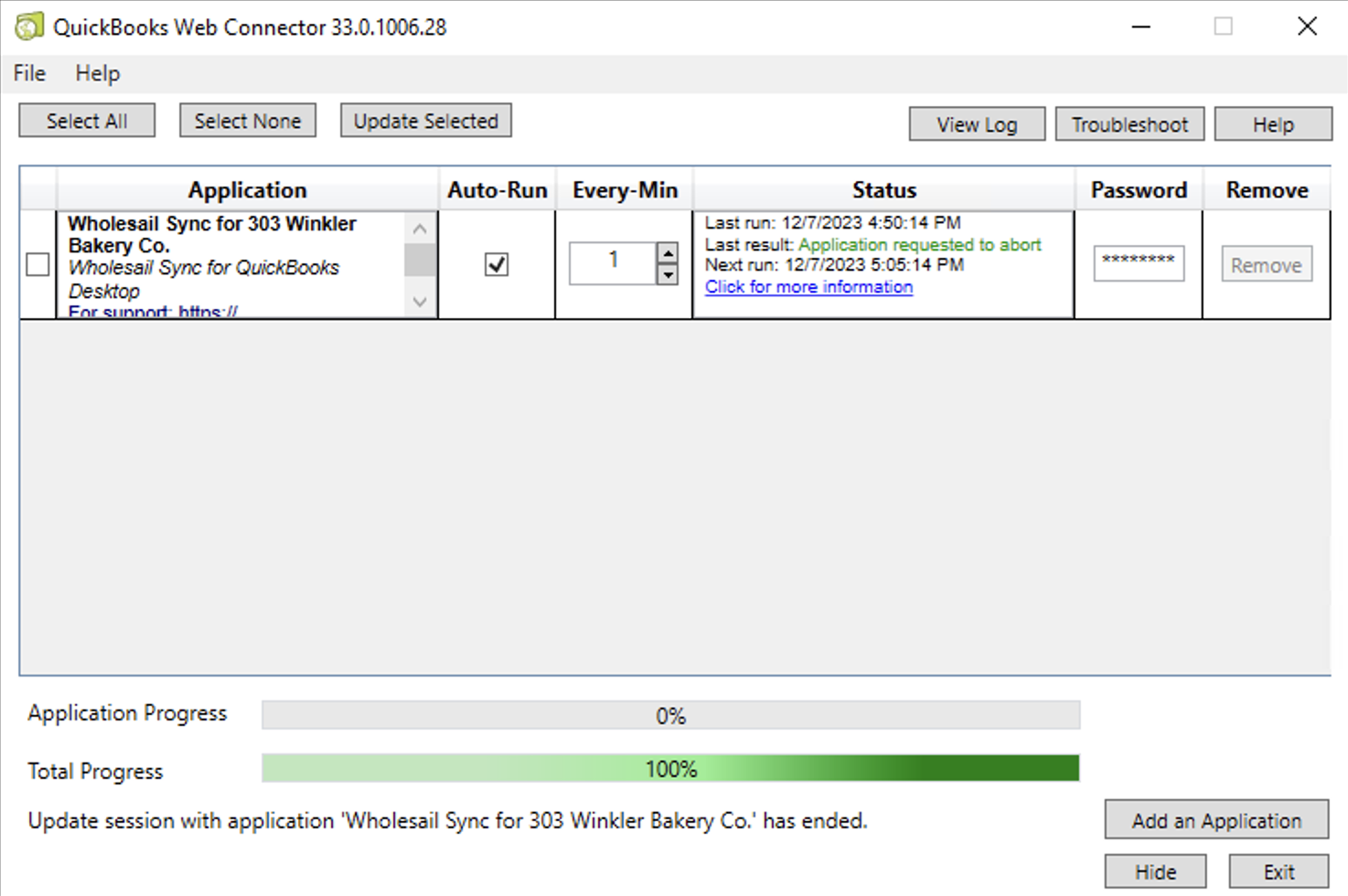
Task: Click the Total Progress bar
Action: (x=671, y=769)
